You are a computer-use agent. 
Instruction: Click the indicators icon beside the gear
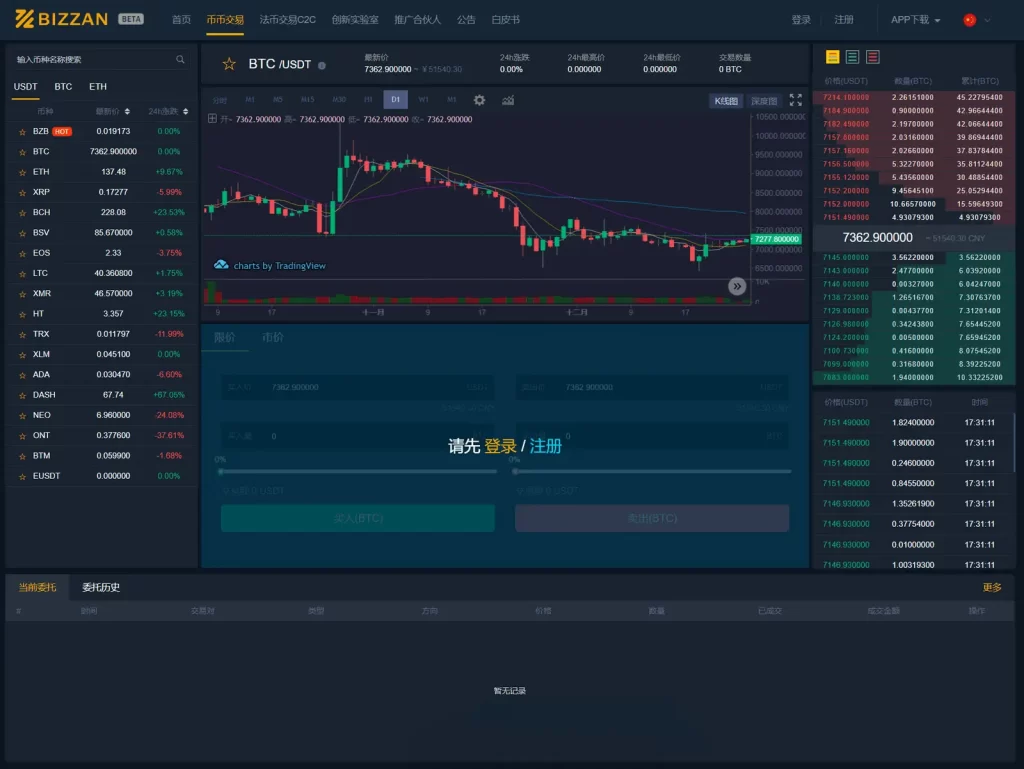pyautogui.click(x=508, y=101)
